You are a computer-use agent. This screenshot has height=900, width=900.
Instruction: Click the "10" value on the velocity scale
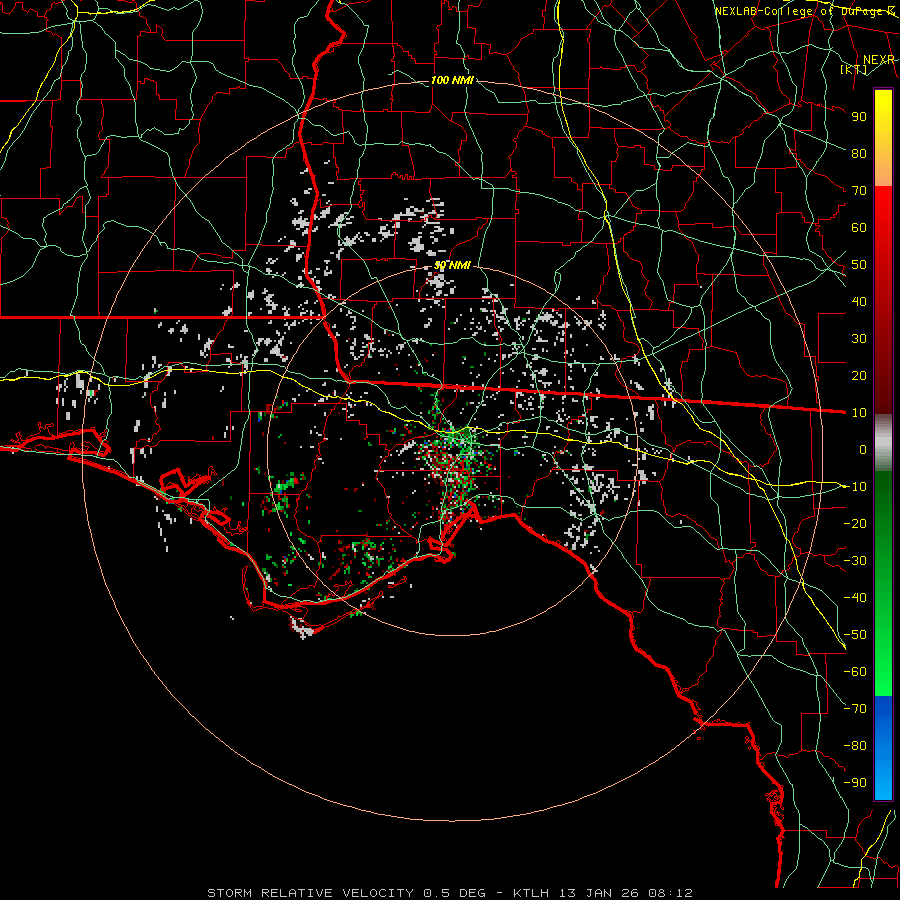tap(859, 413)
